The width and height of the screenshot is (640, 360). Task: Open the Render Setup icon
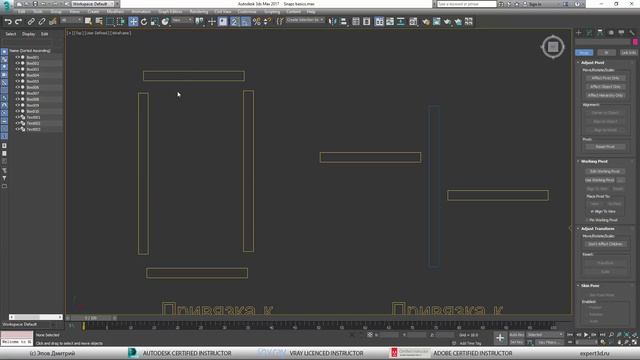click(426, 22)
